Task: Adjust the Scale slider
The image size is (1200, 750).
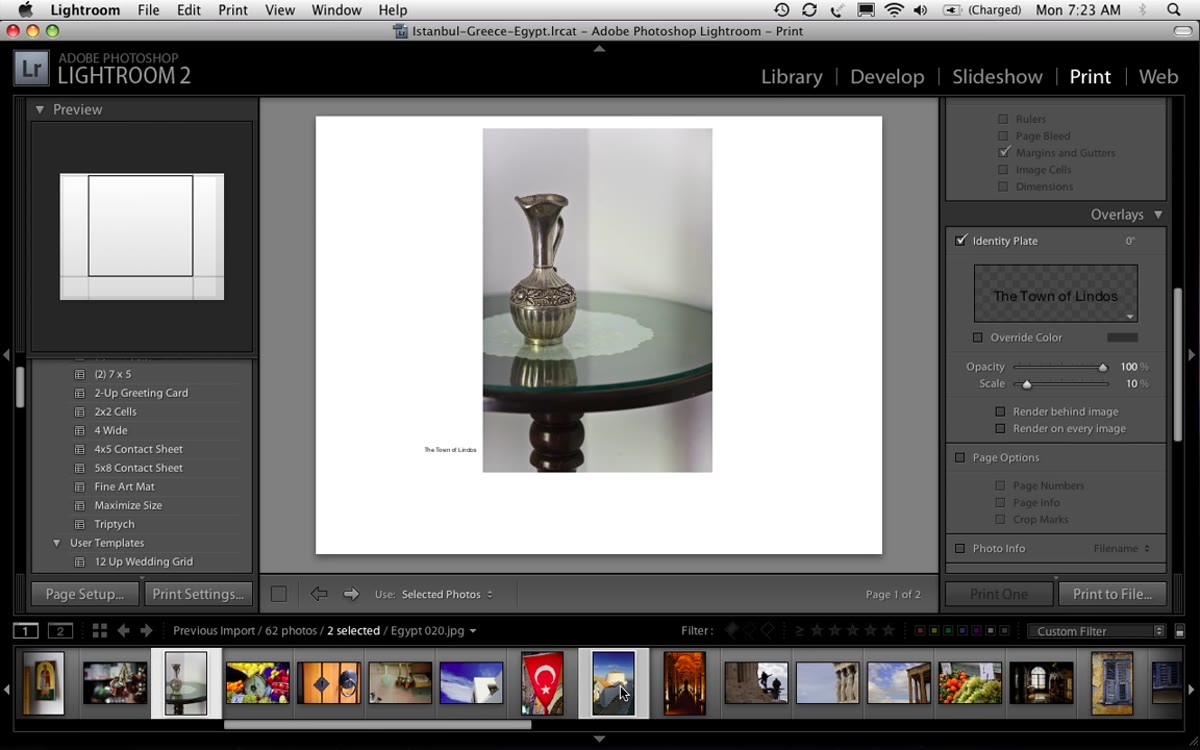Action: click(x=1061, y=384)
